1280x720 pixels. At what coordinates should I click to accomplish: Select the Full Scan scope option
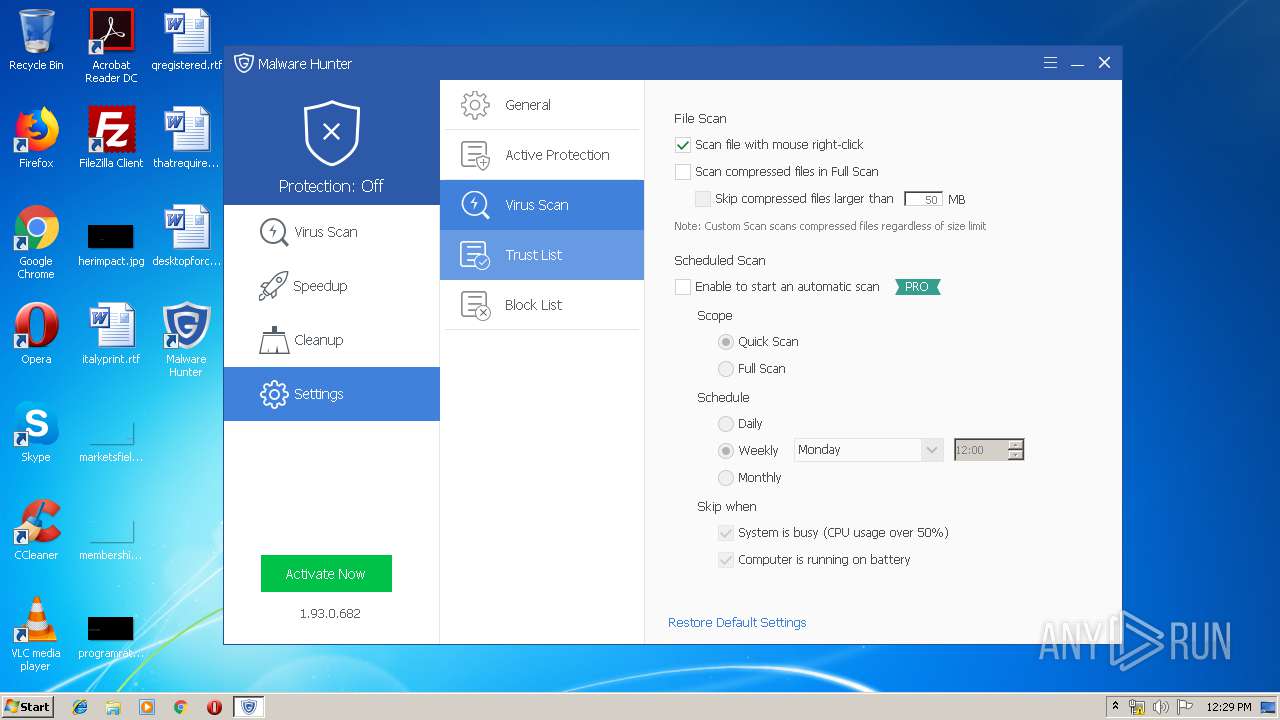click(726, 369)
